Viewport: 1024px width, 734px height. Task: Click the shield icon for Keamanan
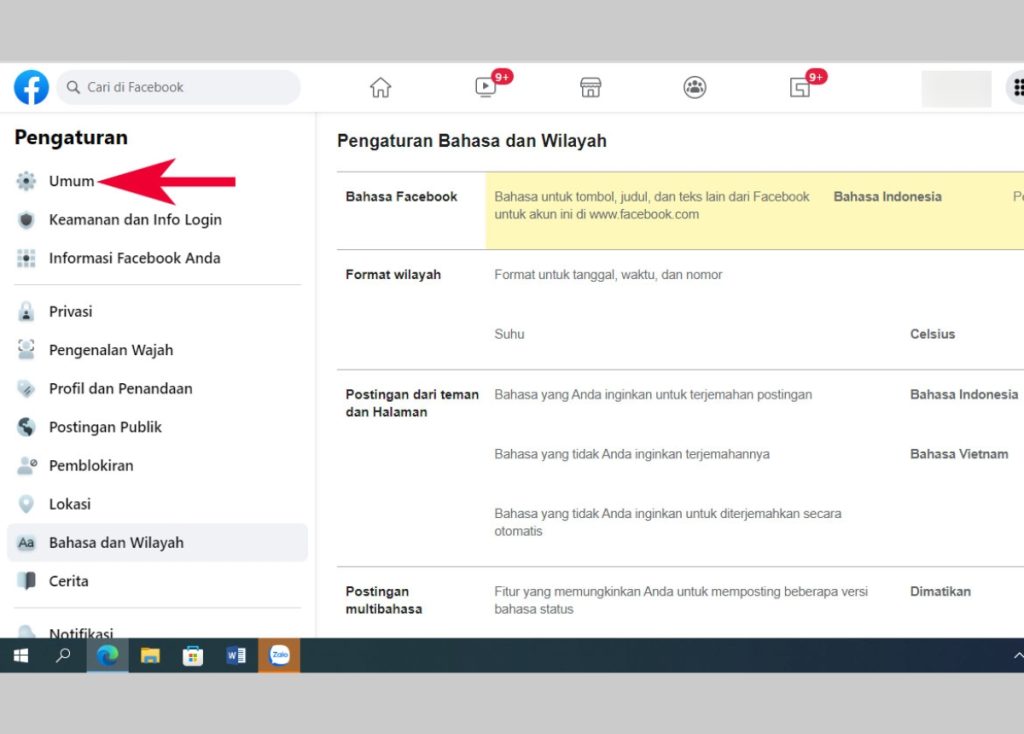pyautogui.click(x=26, y=219)
